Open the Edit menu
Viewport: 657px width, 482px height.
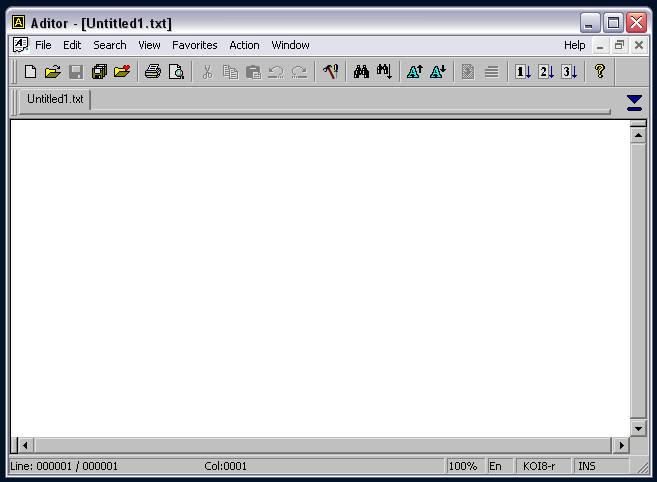[72, 45]
